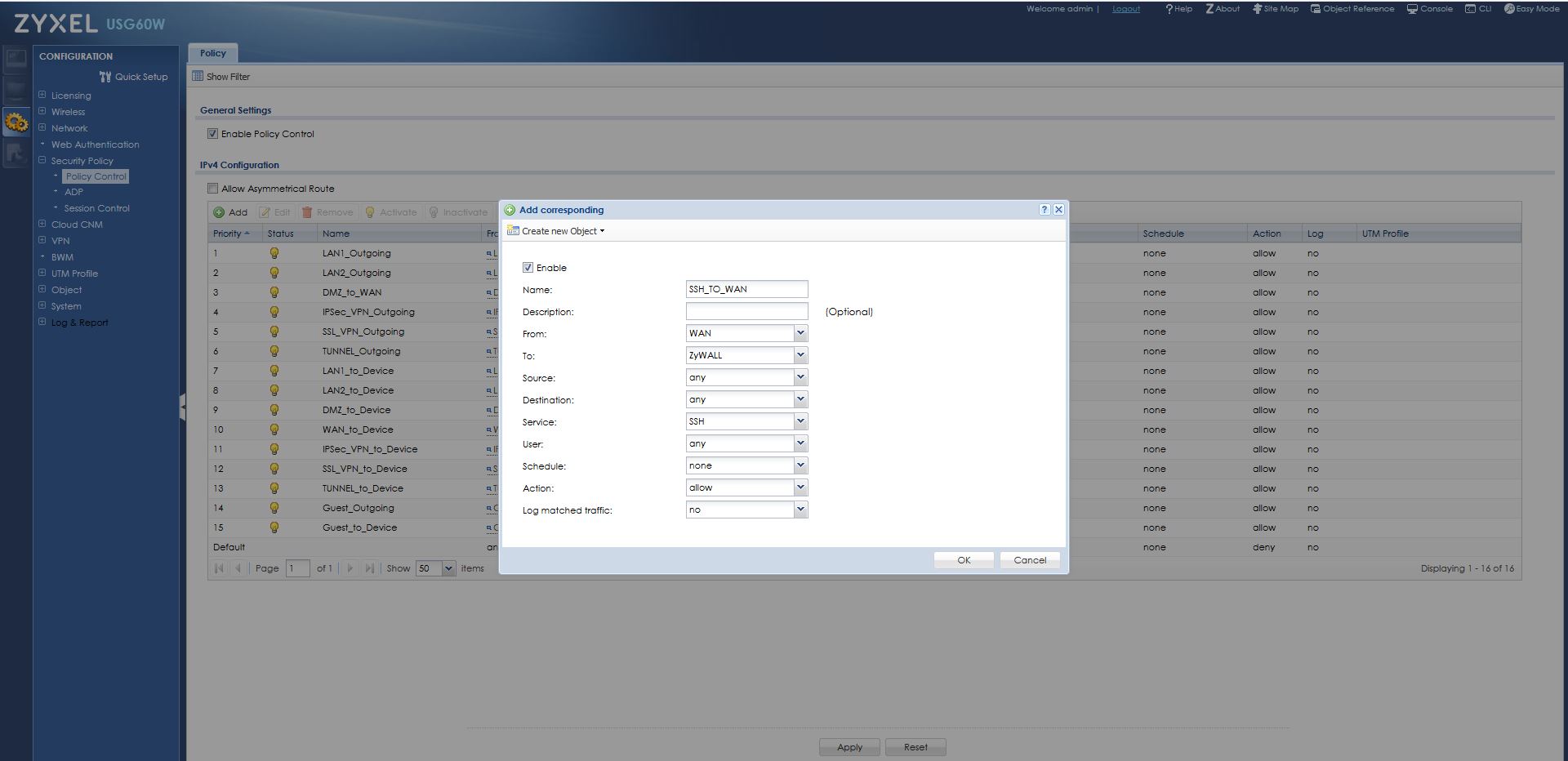The image size is (1568, 761).
Task: Click the Logout link
Action: pos(1125,9)
